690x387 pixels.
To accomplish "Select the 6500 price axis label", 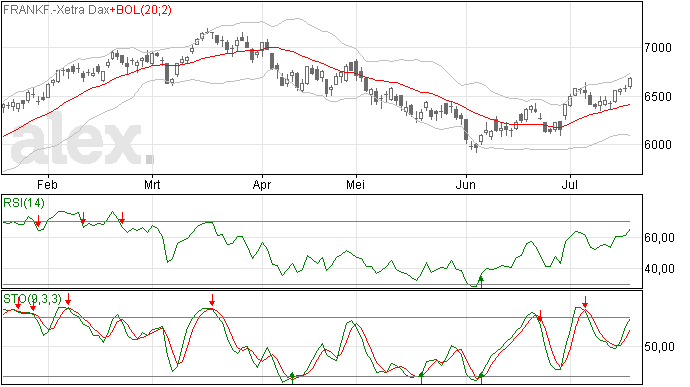I will click(658, 97).
